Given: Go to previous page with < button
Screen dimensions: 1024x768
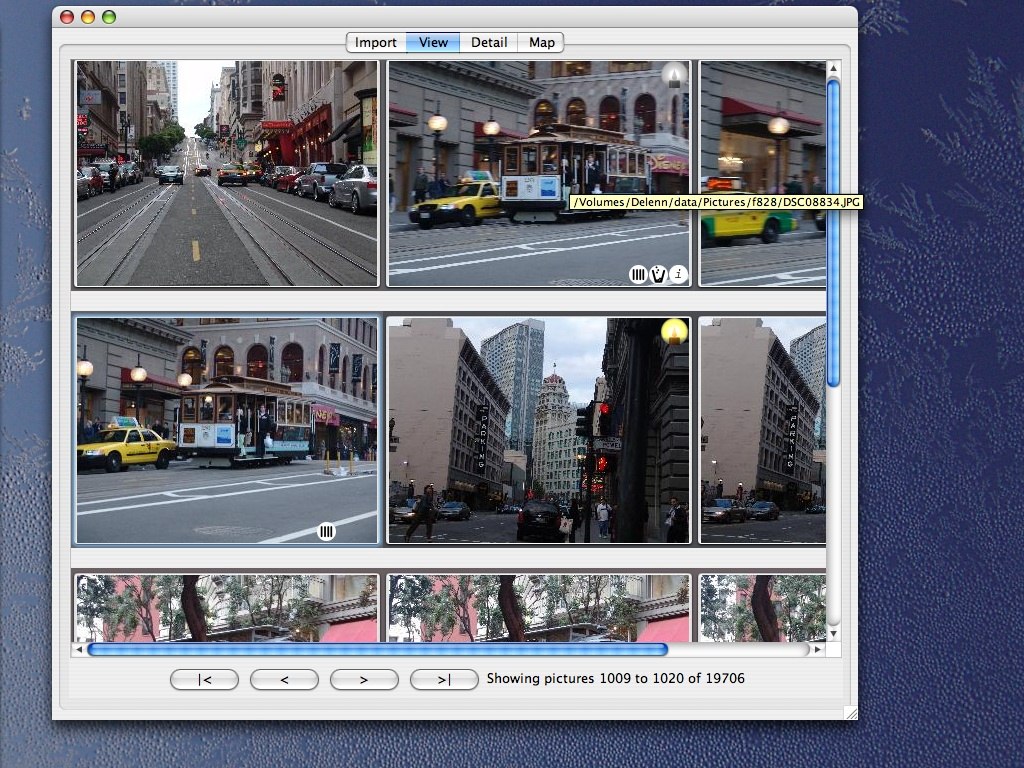Looking at the screenshot, I should (284, 679).
